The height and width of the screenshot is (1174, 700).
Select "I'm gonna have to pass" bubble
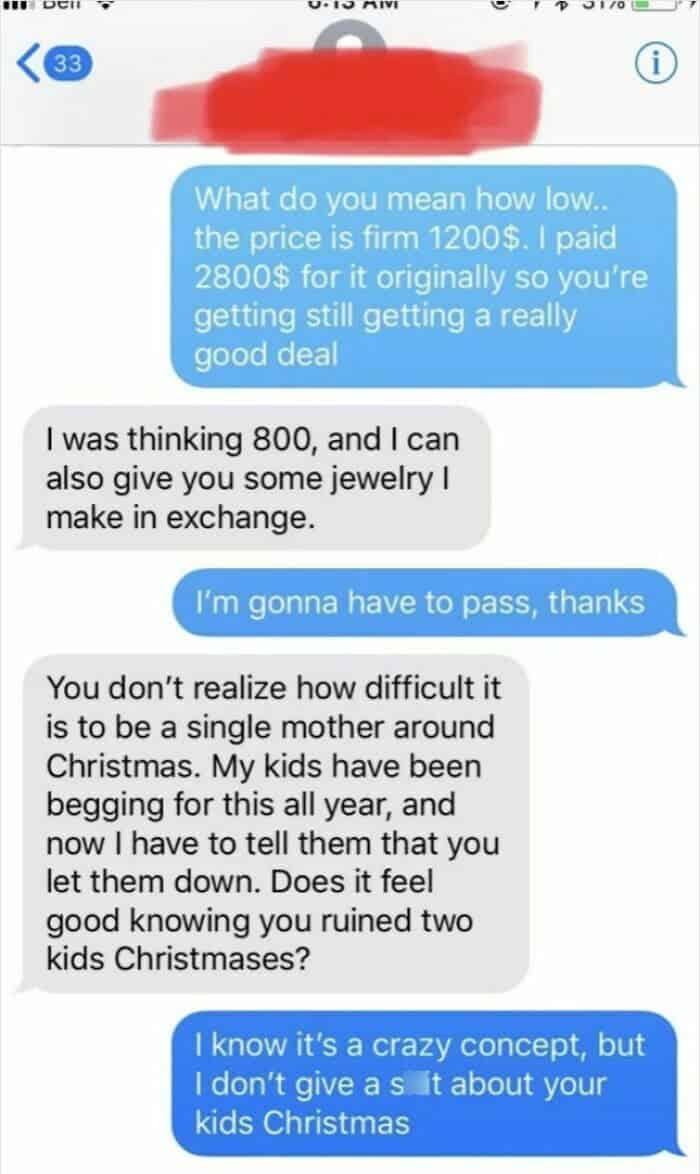coord(426,602)
